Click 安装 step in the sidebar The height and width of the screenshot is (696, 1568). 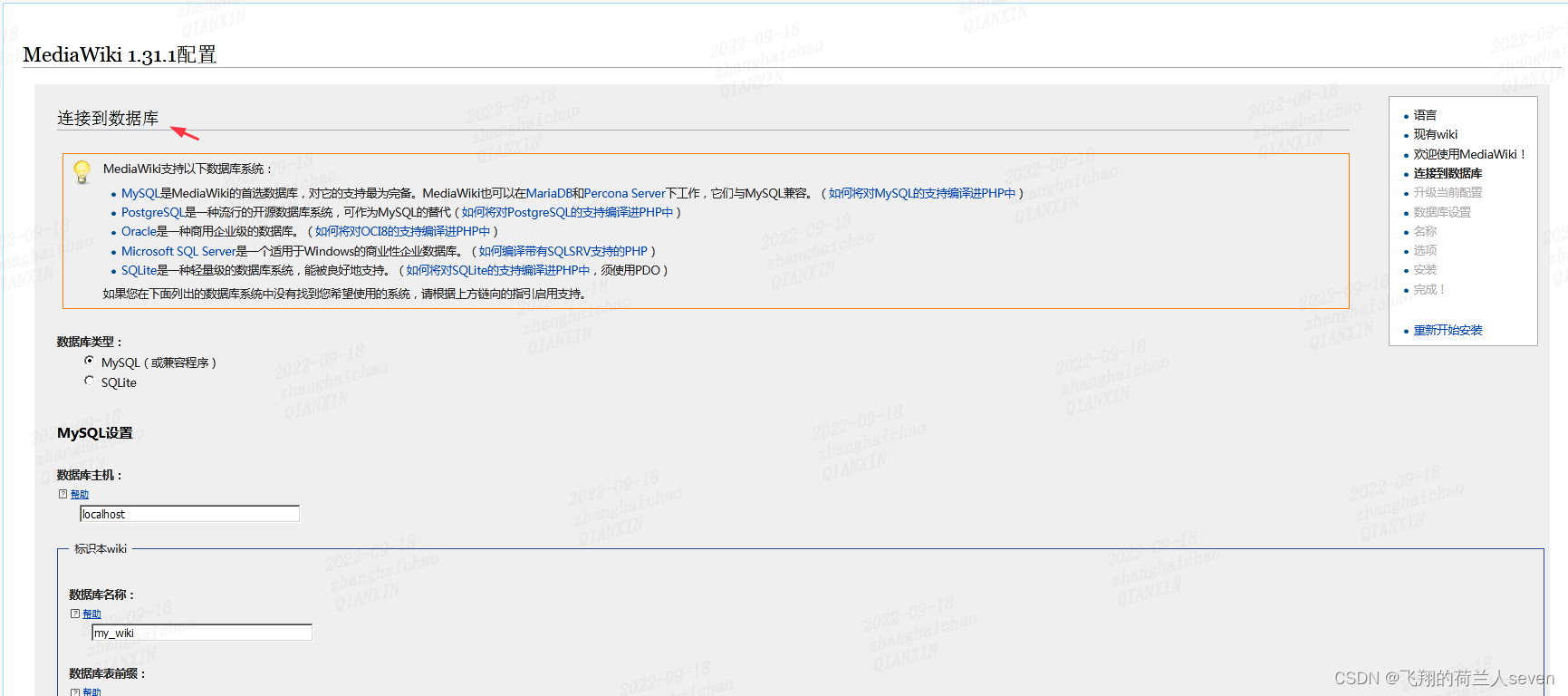coord(1425,269)
